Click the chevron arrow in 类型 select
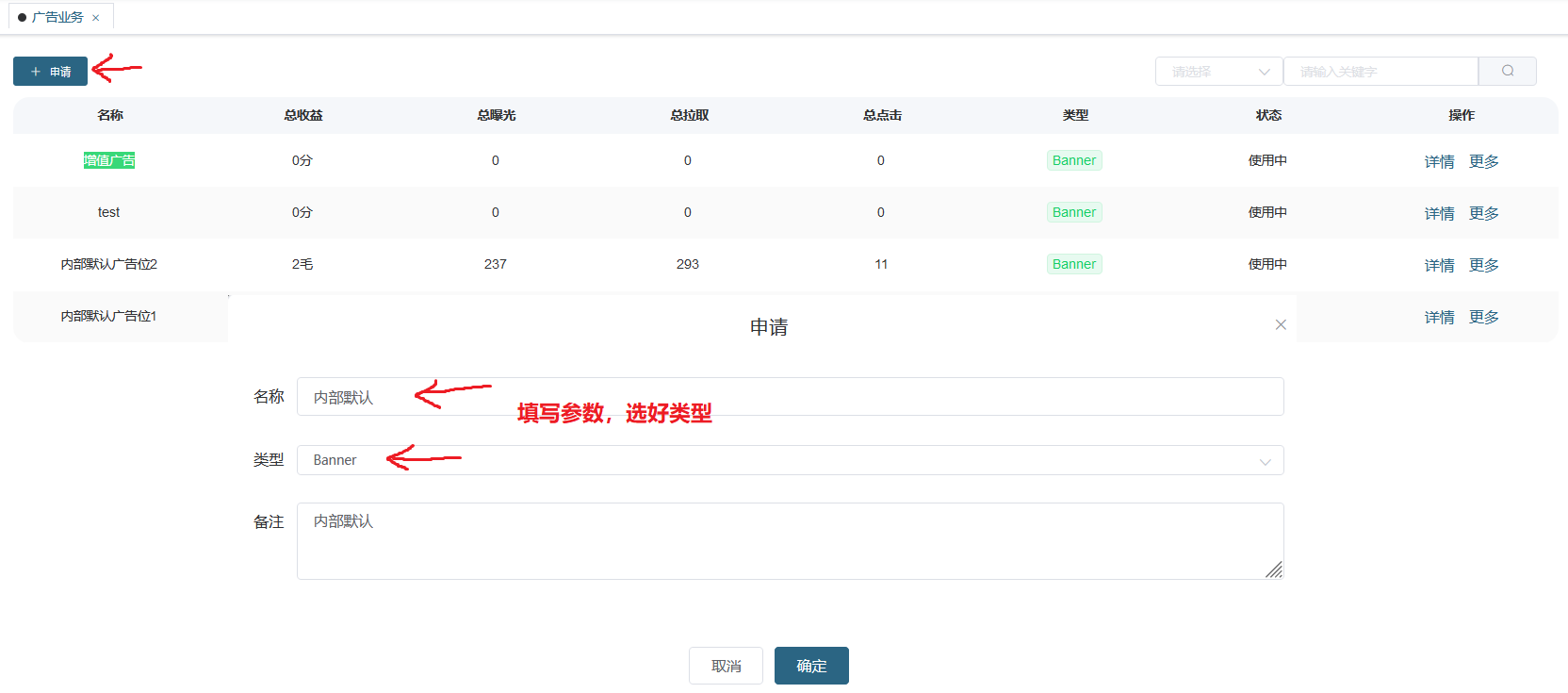The image size is (1568, 693). click(1265, 461)
